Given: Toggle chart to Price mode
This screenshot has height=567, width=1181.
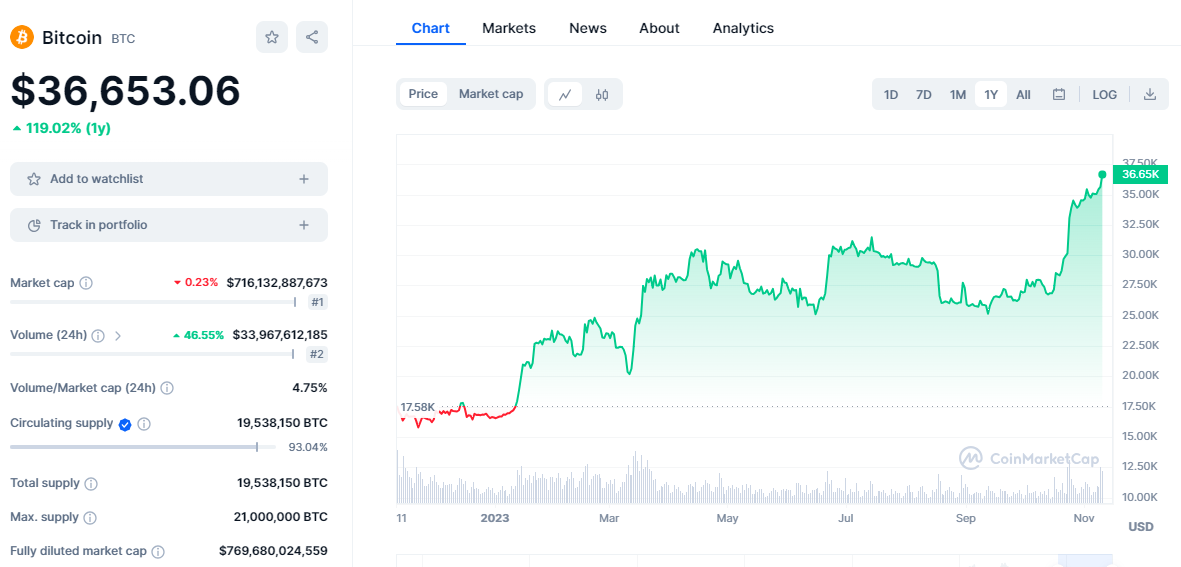Looking at the screenshot, I should tap(423, 94).
